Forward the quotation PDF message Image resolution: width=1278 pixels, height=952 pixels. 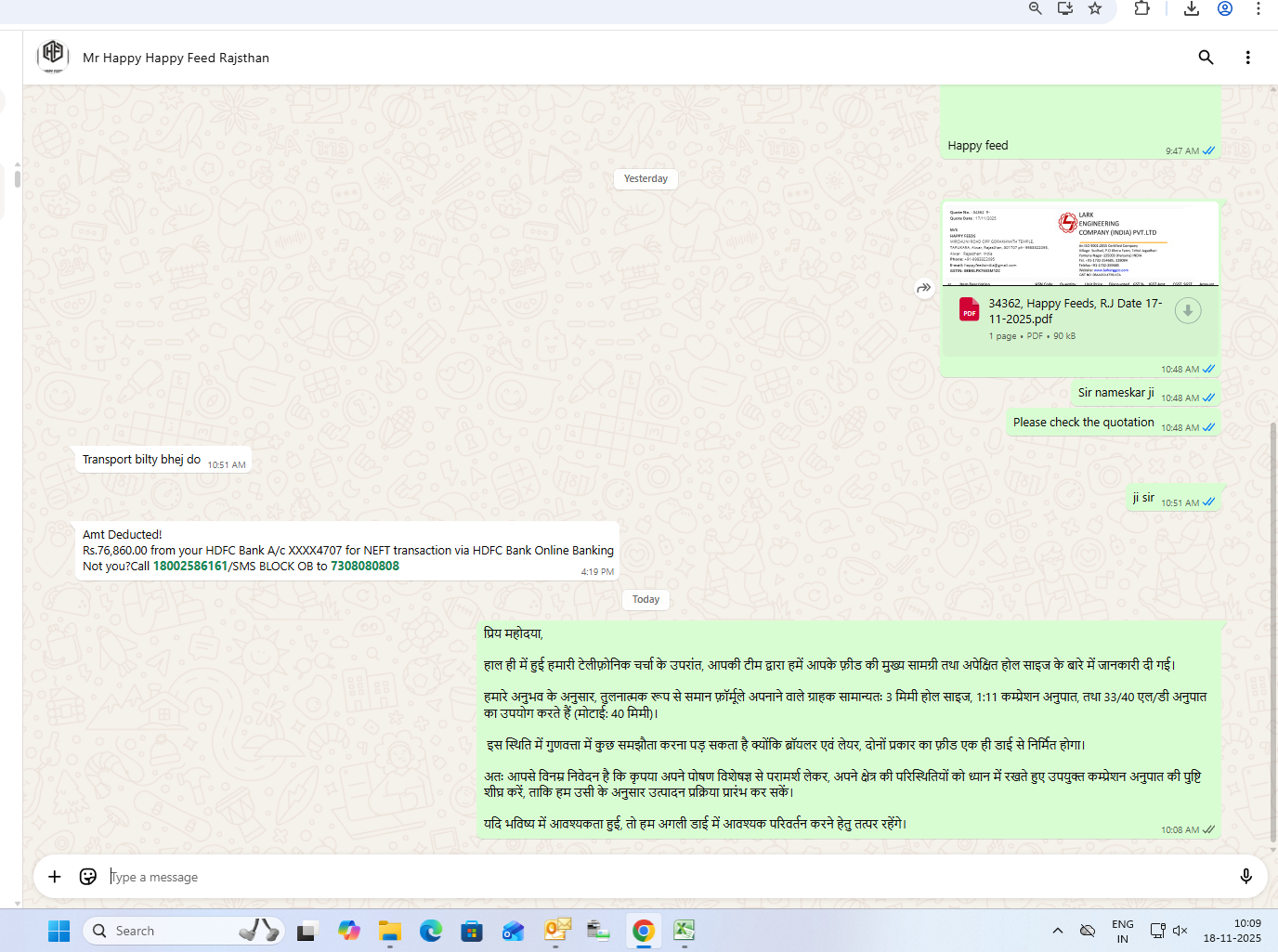[923, 288]
